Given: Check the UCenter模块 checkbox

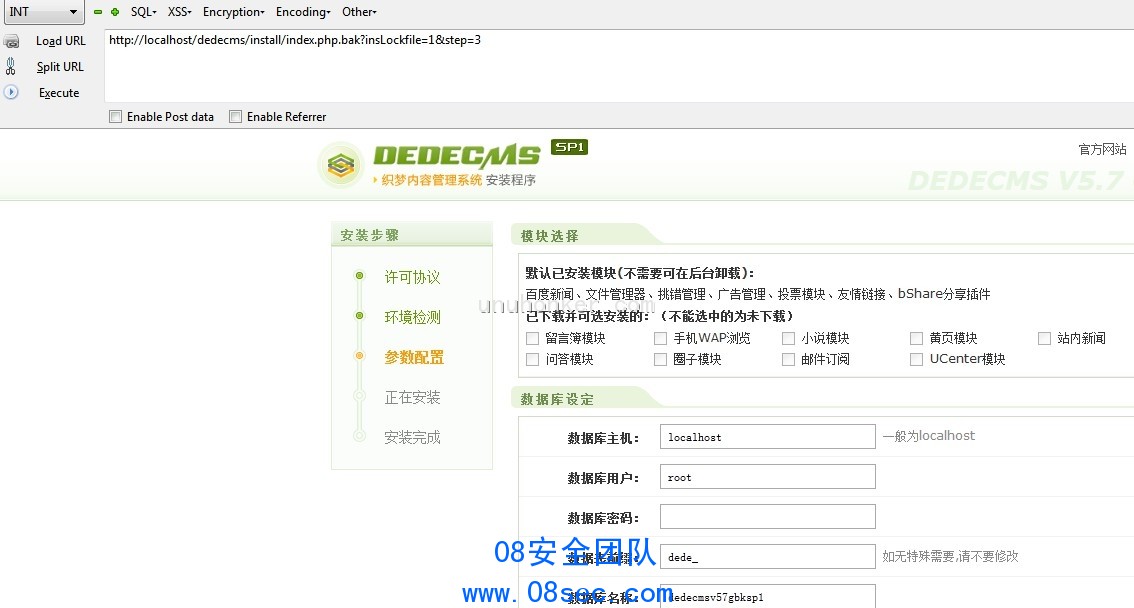Looking at the screenshot, I should click(916, 359).
